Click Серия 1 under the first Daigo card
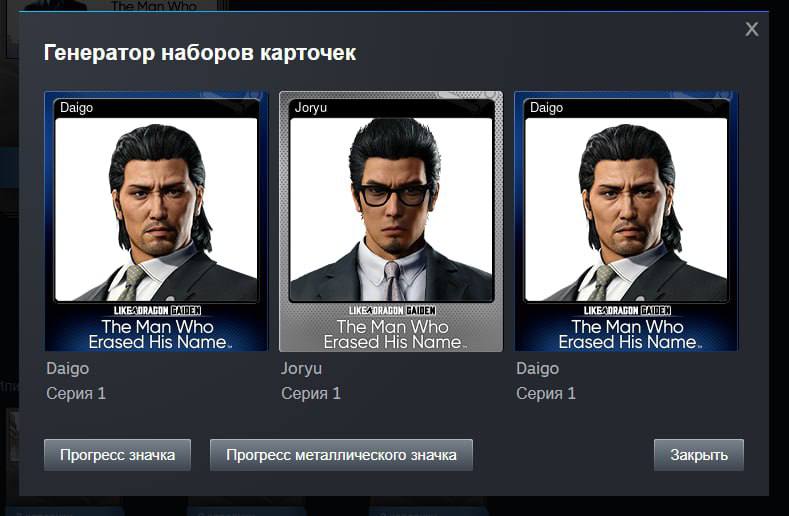 tap(76, 393)
